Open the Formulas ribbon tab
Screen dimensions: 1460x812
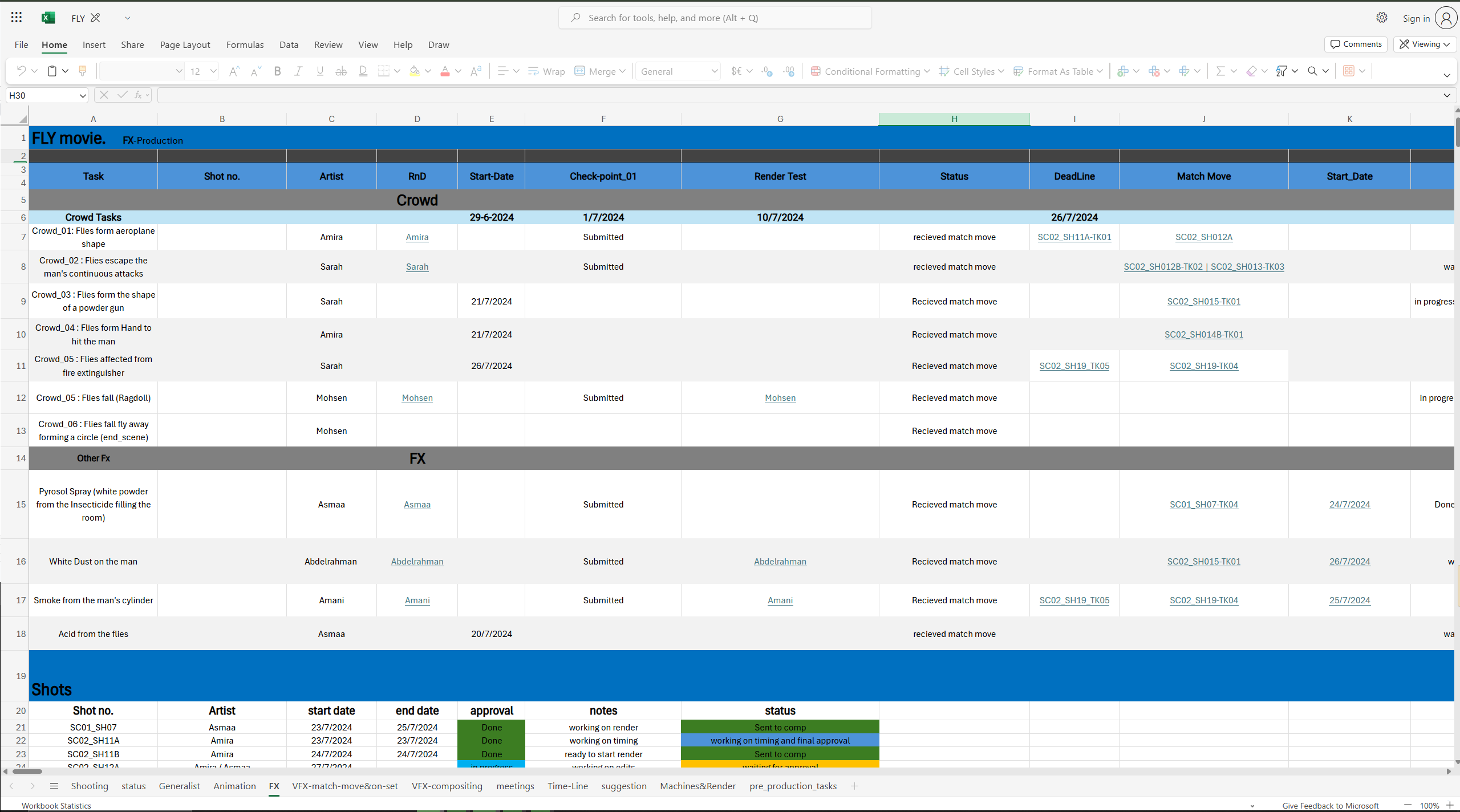point(245,44)
